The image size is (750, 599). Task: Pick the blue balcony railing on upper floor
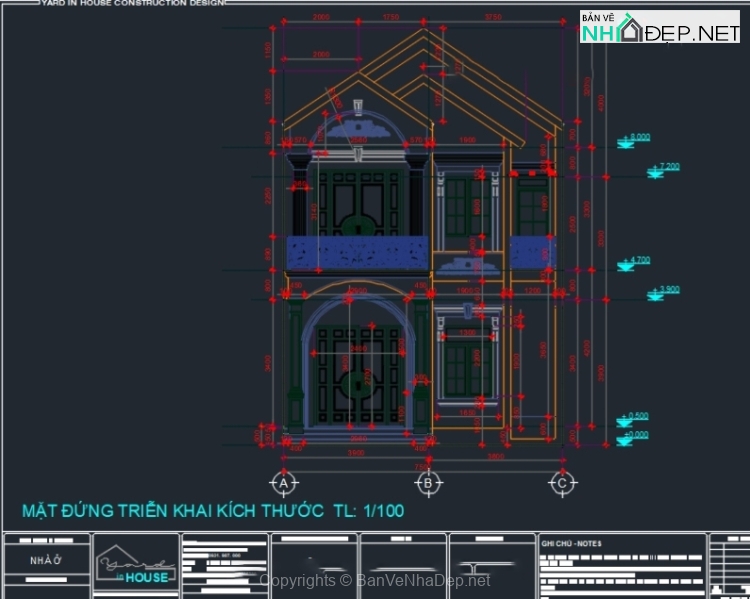(x=357, y=253)
